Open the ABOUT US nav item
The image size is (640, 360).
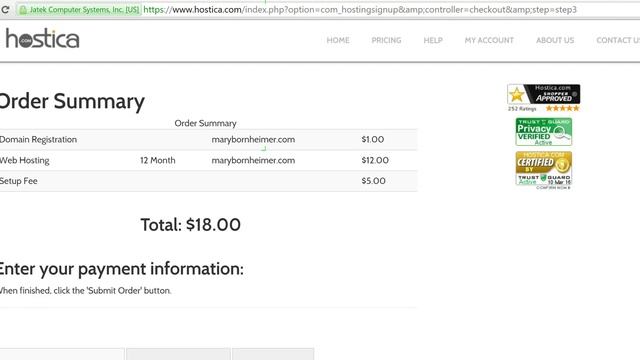555,40
